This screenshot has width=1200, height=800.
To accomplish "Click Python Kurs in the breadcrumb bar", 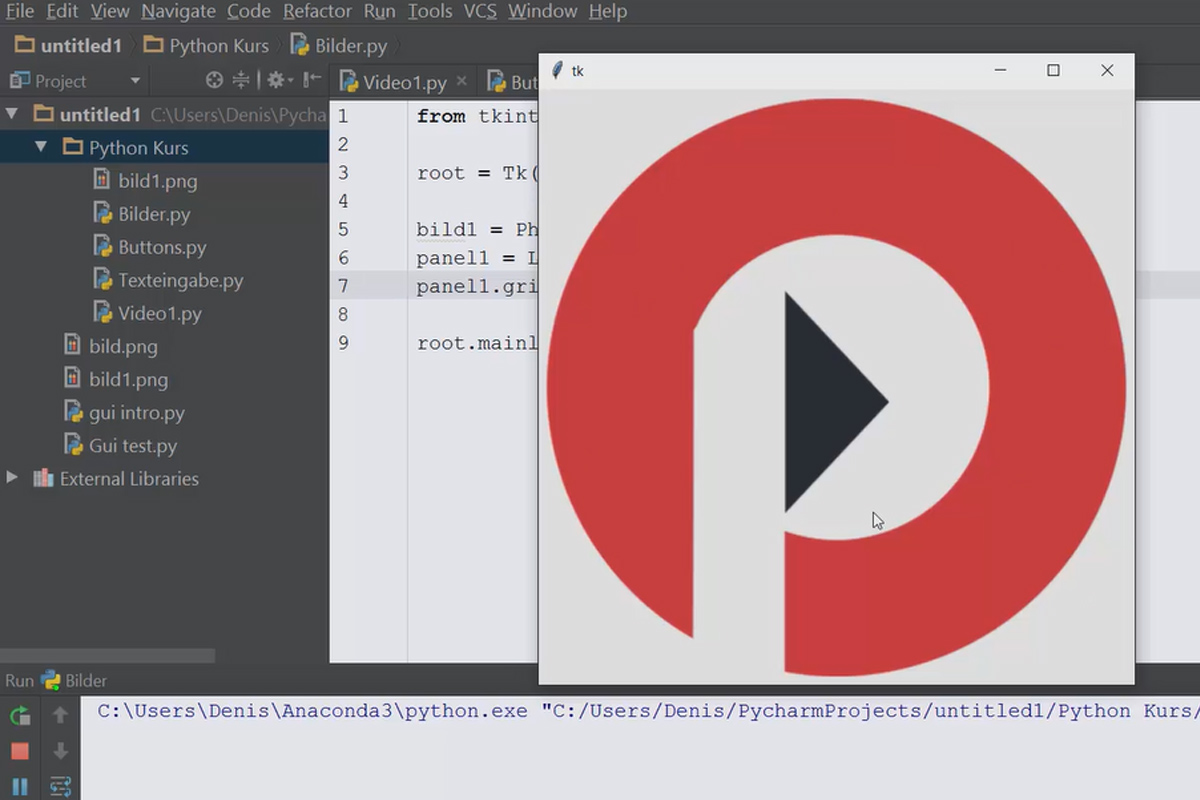I will pos(207,46).
